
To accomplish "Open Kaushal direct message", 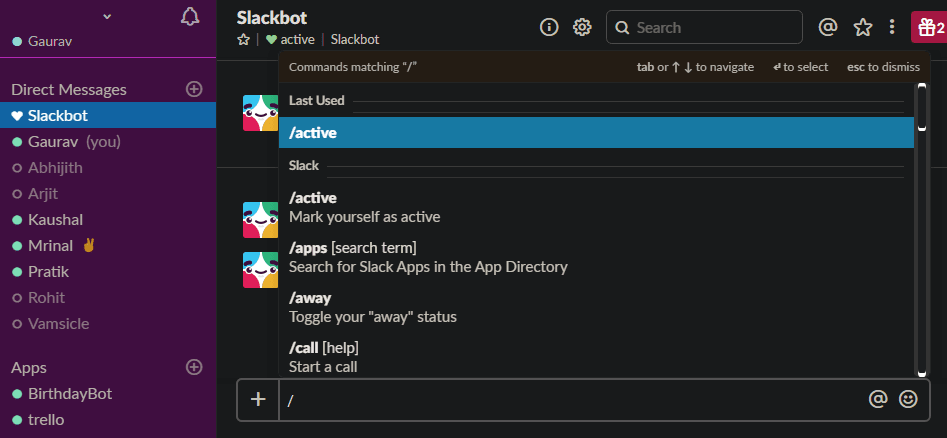I will pos(108,220).
